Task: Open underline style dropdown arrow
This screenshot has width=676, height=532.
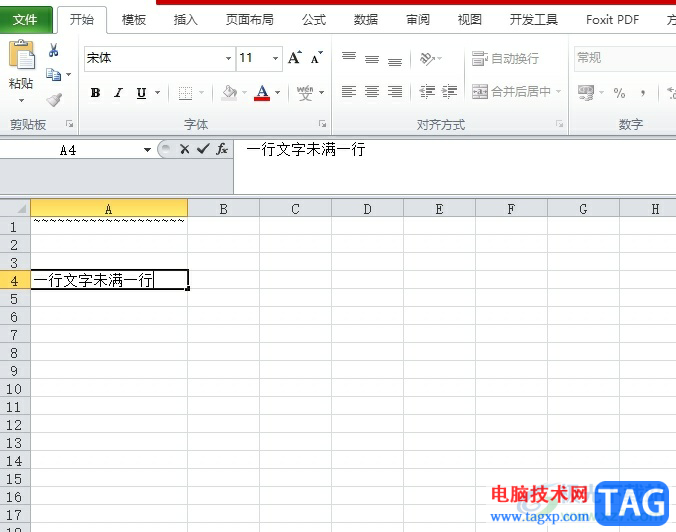Action: pos(157,92)
